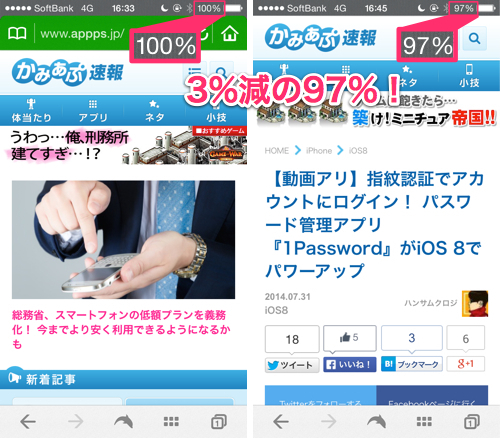Viewport: 500px width, 438px height.
Task: Tap search magnifier icon in right screen header
Action: (x=474, y=39)
